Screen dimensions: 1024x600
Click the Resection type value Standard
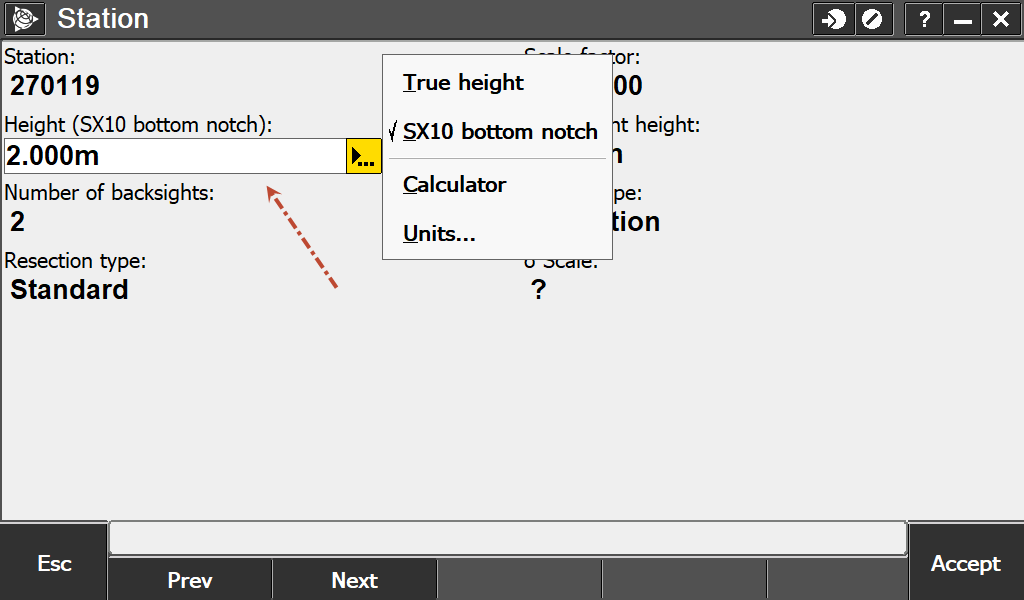(x=69, y=290)
